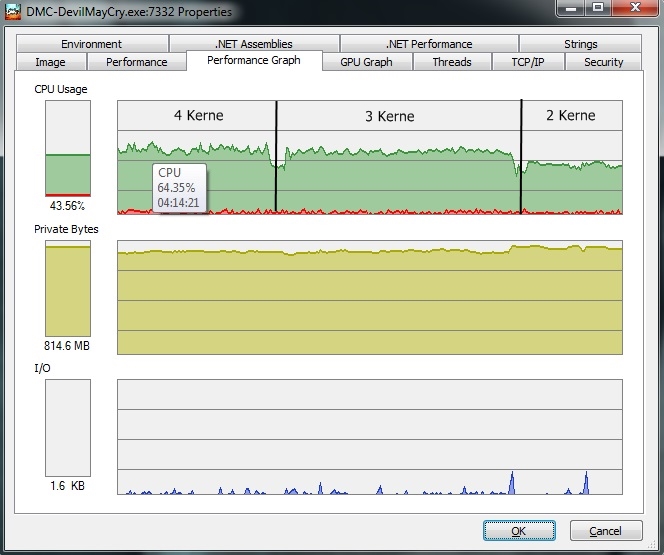
Task: Click the 814.6 MB value
Action: pyautogui.click(x=67, y=346)
